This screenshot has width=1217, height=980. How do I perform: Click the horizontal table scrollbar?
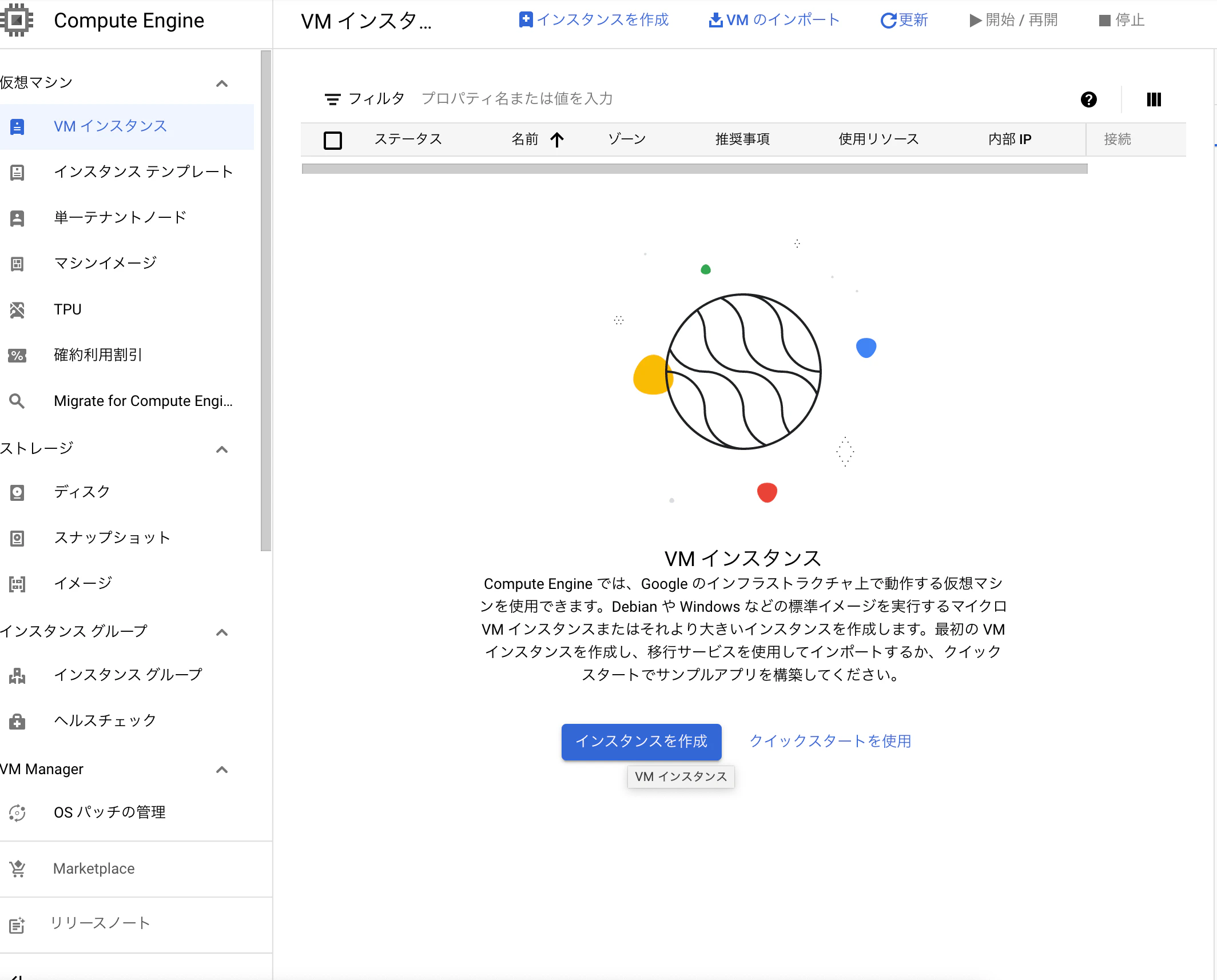pyautogui.click(x=694, y=169)
